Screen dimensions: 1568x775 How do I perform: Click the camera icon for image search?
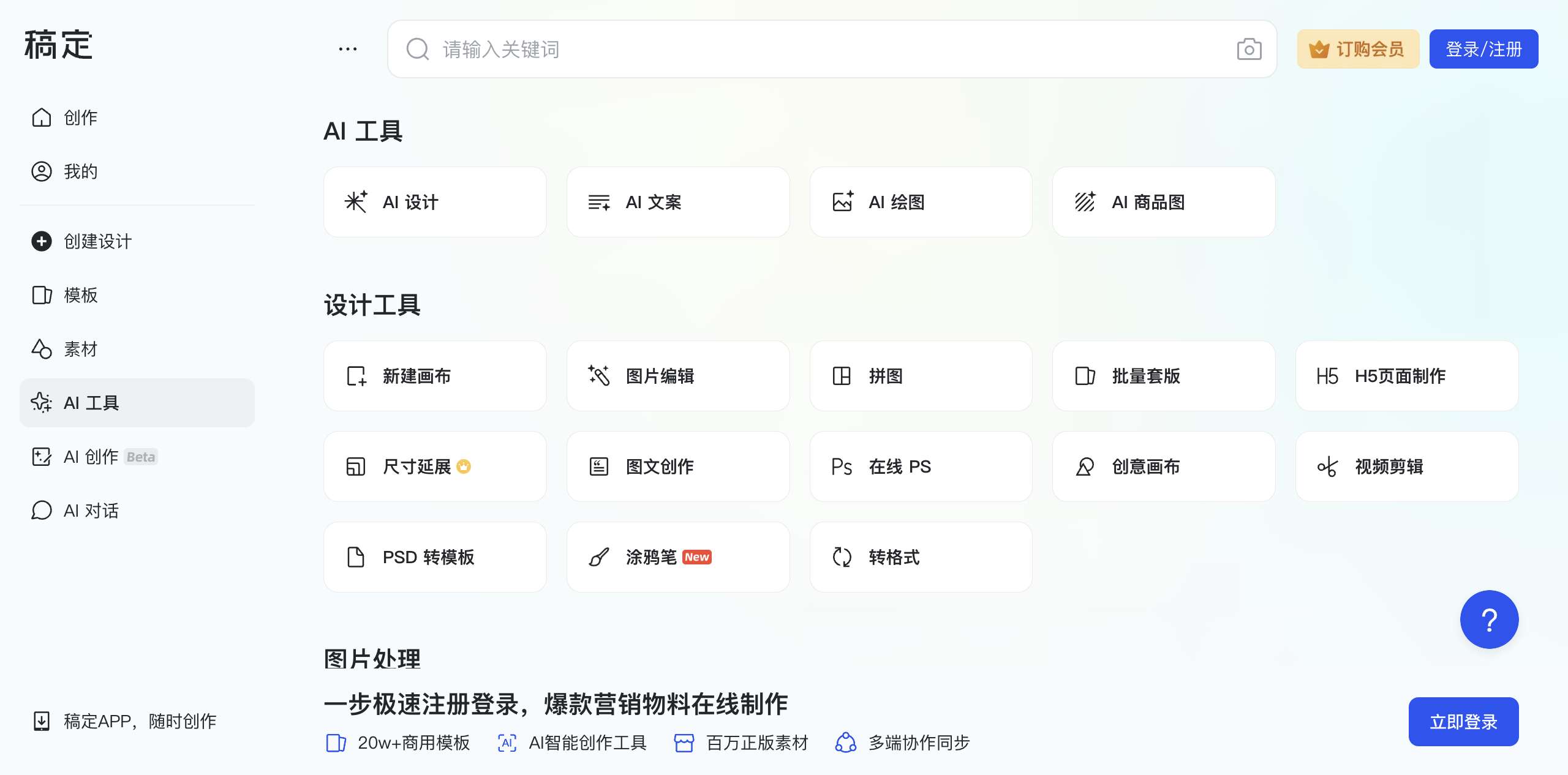[x=1250, y=49]
